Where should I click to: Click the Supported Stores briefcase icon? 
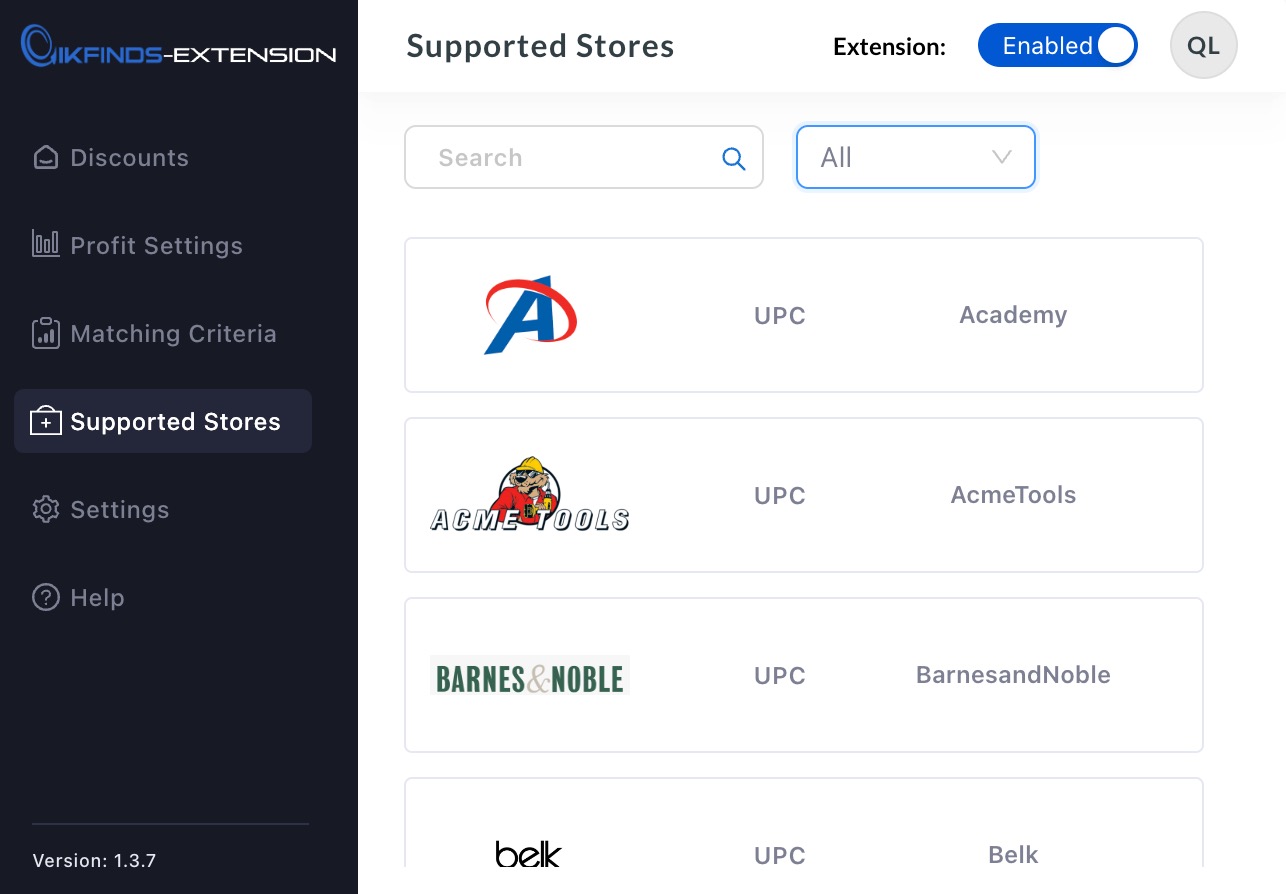[46, 421]
